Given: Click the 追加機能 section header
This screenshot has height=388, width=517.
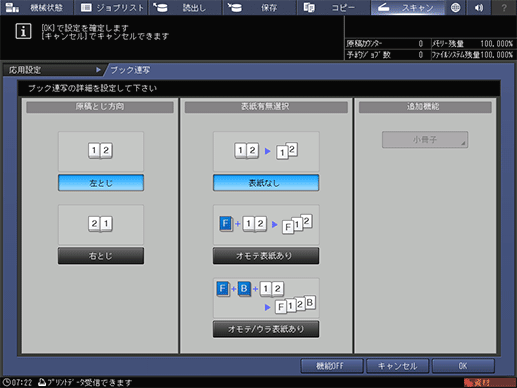Looking at the screenshot, I should point(425,107).
